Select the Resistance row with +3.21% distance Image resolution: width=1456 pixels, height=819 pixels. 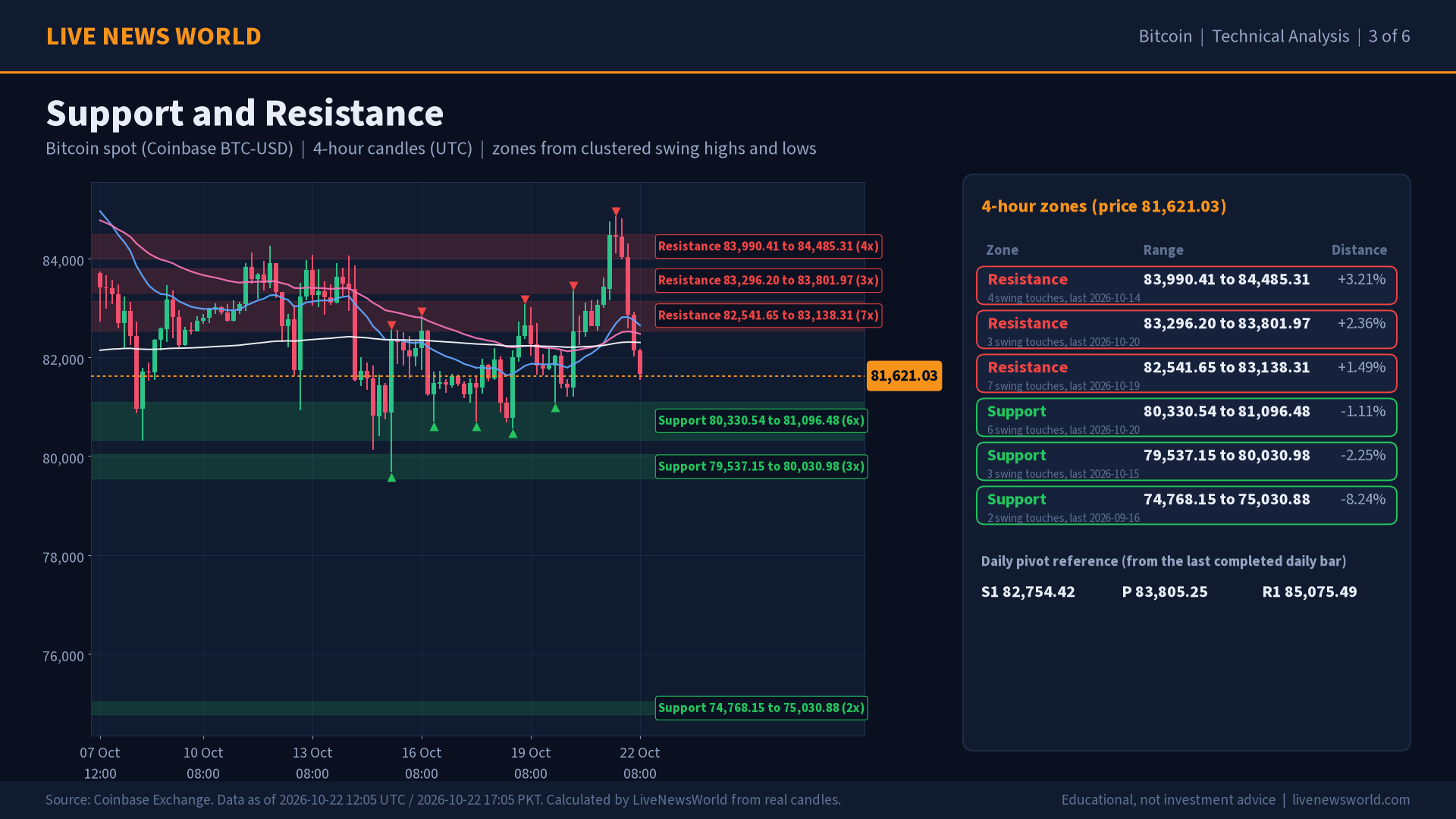(1186, 286)
